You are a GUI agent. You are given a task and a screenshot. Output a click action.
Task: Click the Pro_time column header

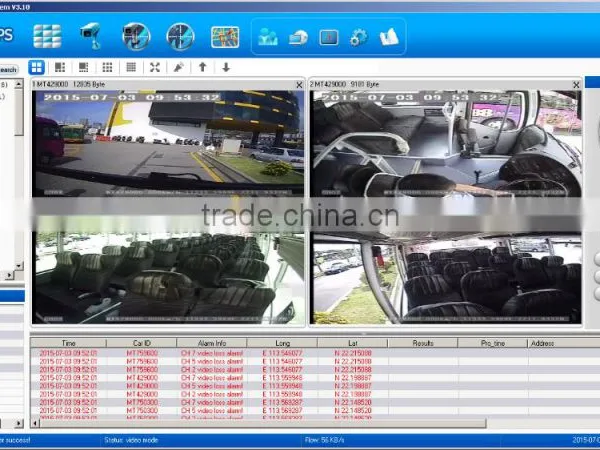click(x=493, y=343)
